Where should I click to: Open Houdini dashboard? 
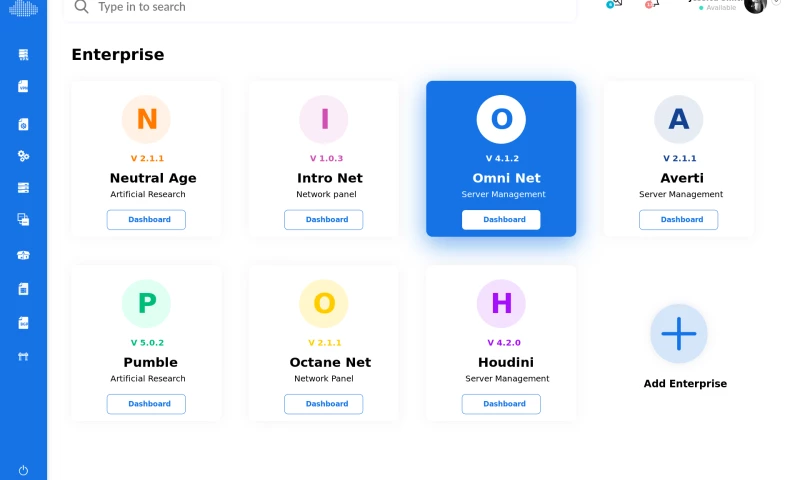[501, 404]
